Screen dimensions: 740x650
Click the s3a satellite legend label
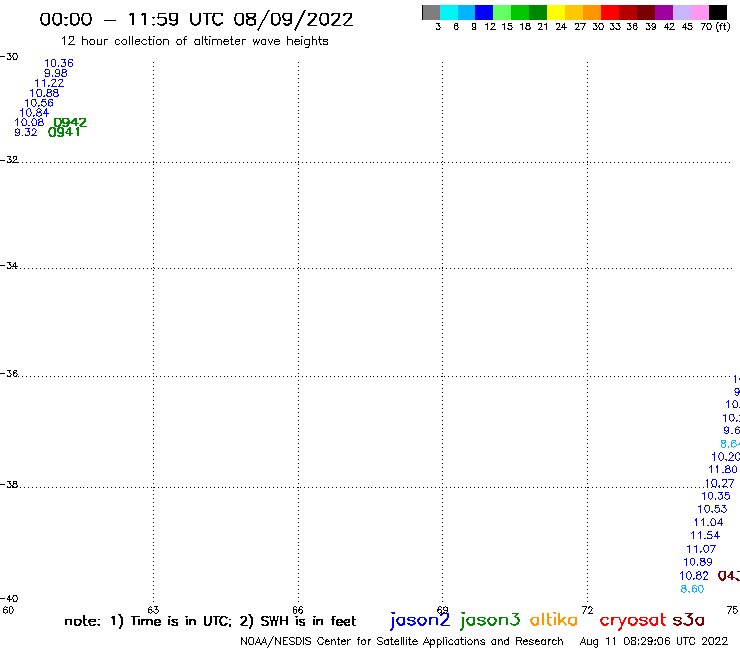click(688, 620)
